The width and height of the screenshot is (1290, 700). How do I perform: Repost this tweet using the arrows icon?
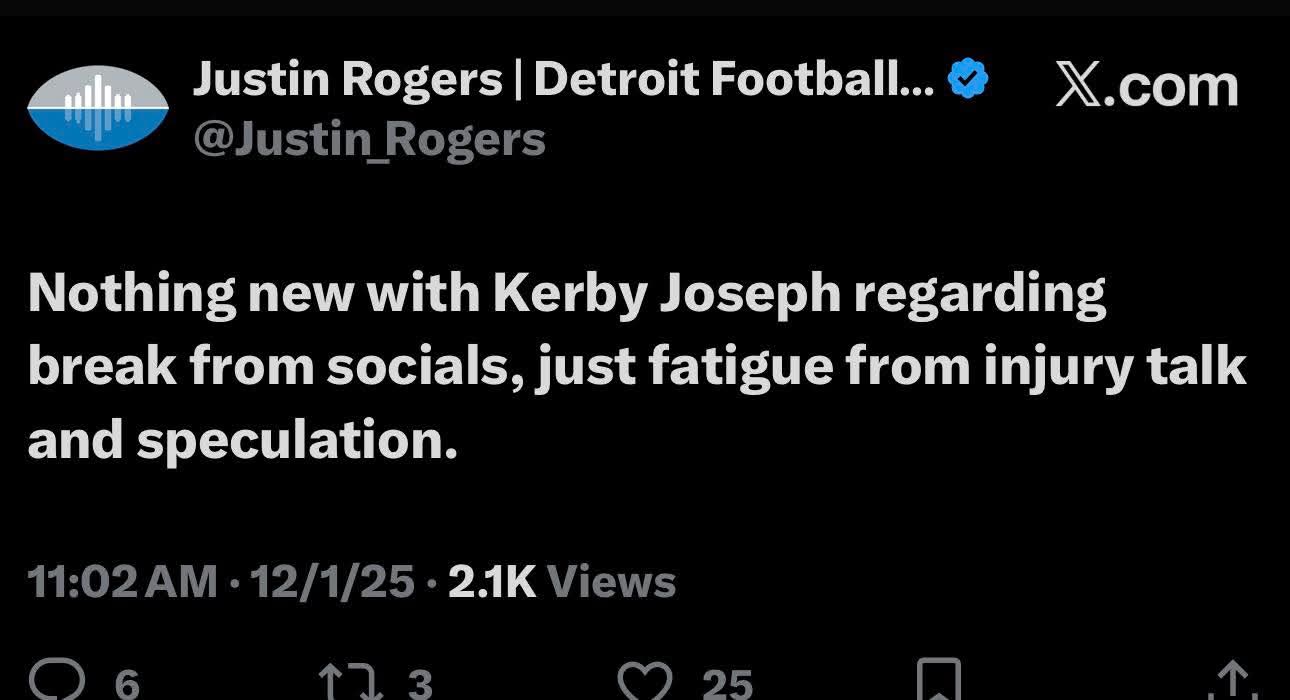click(342, 681)
